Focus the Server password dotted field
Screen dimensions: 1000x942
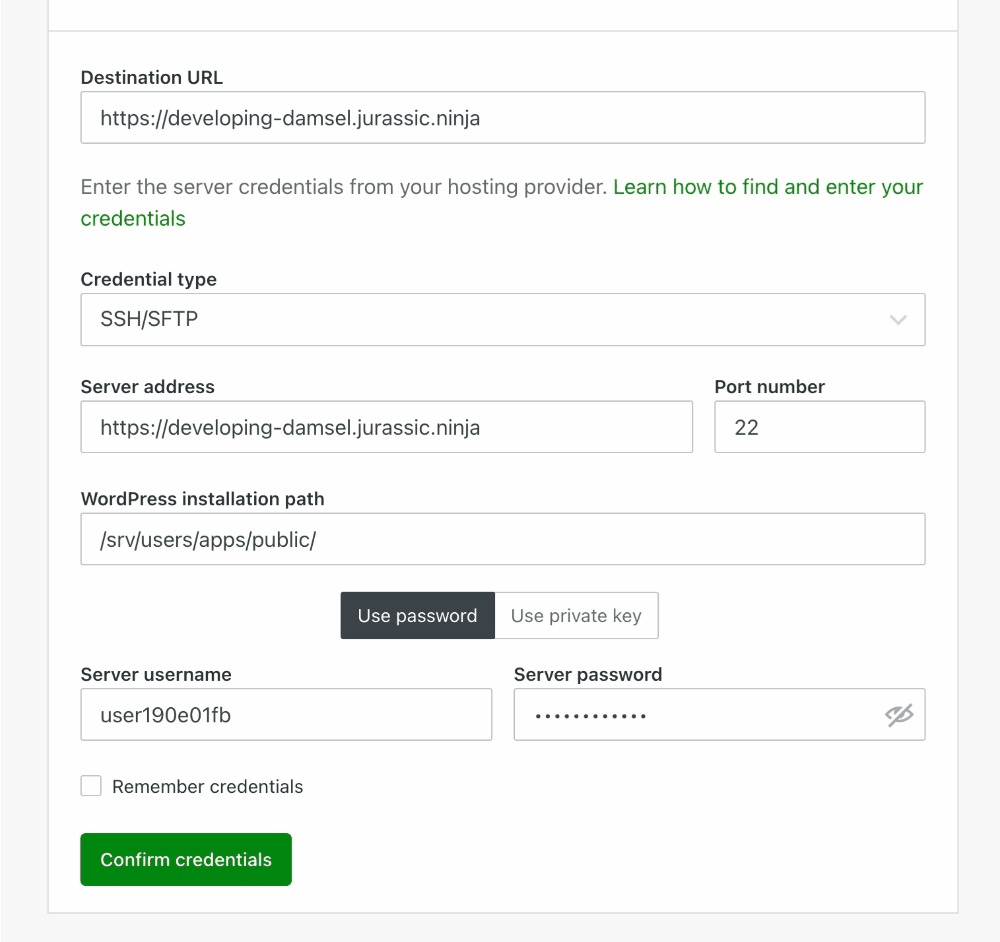pyautogui.click(x=695, y=715)
